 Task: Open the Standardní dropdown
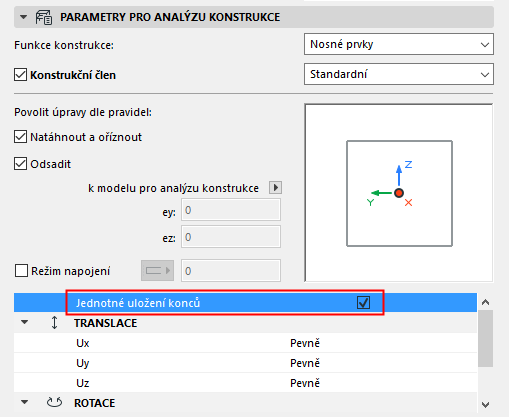click(399, 74)
